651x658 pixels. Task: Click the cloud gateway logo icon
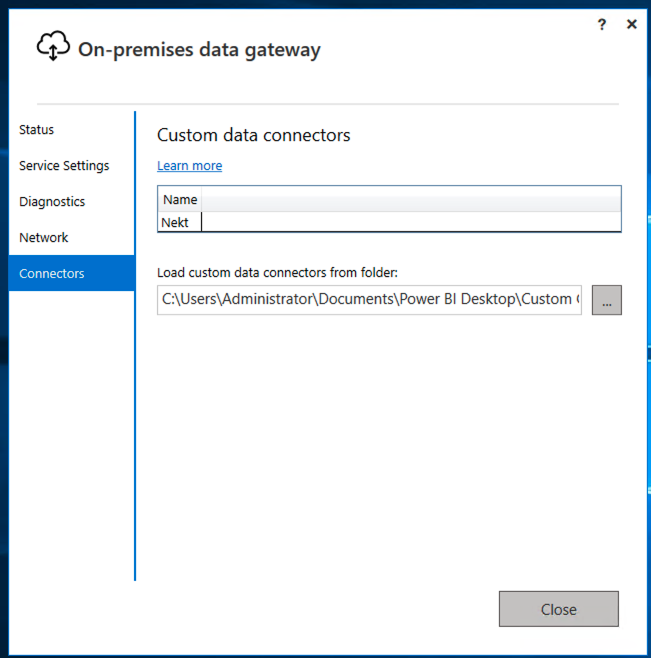pyautogui.click(x=53, y=46)
